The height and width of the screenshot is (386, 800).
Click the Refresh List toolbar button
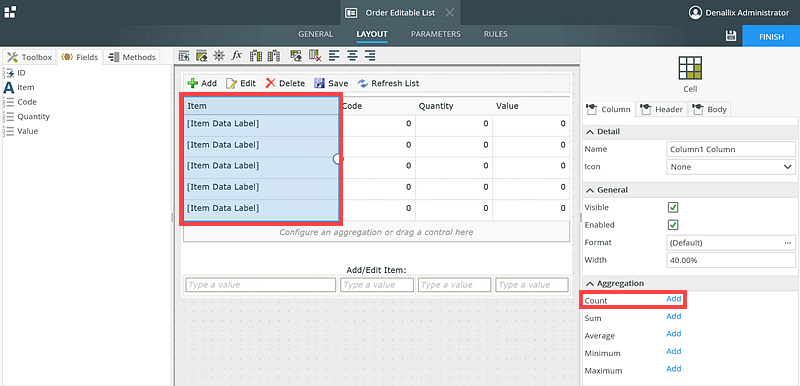[389, 83]
